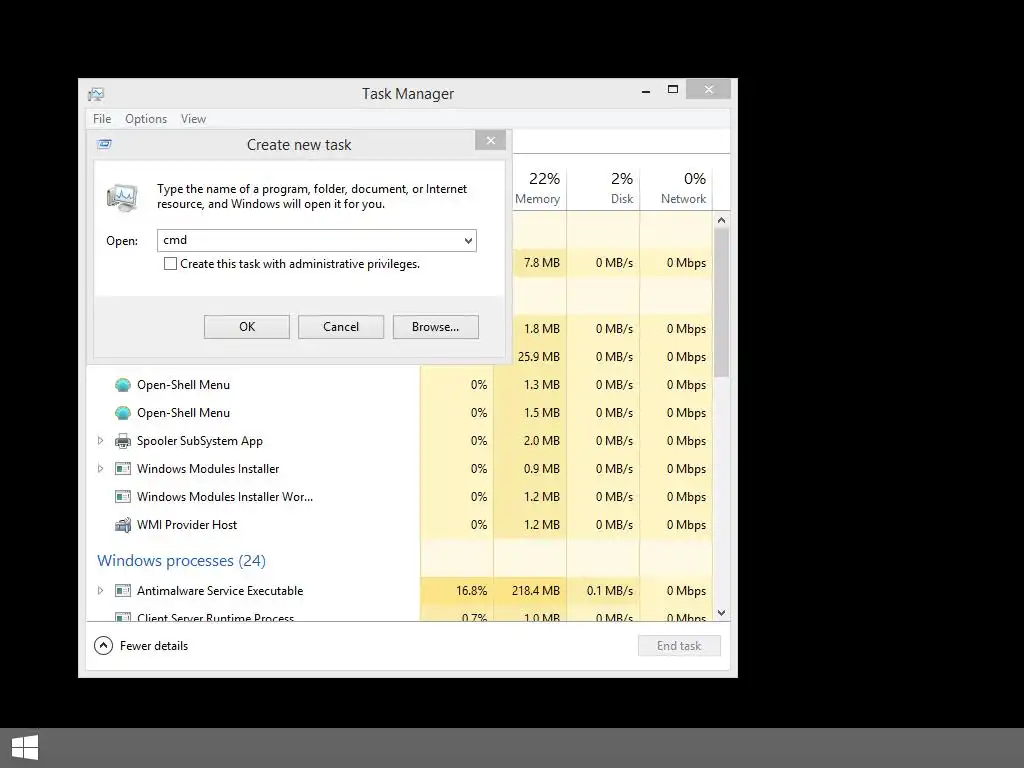1024x768 pixels.
Task: Select the first Open-Shell Menu row name
Action: click(x=184, y=385)
